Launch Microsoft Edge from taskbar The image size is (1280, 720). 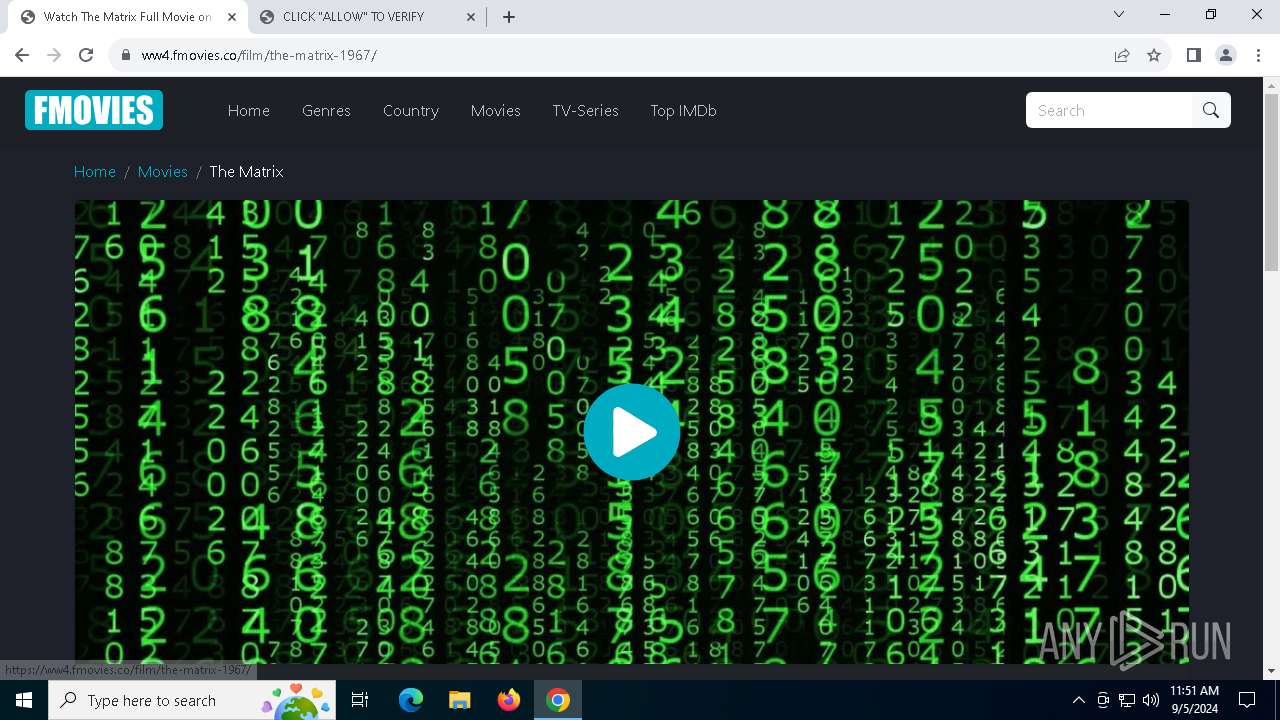pyautogui.click(x=411, y=700)
